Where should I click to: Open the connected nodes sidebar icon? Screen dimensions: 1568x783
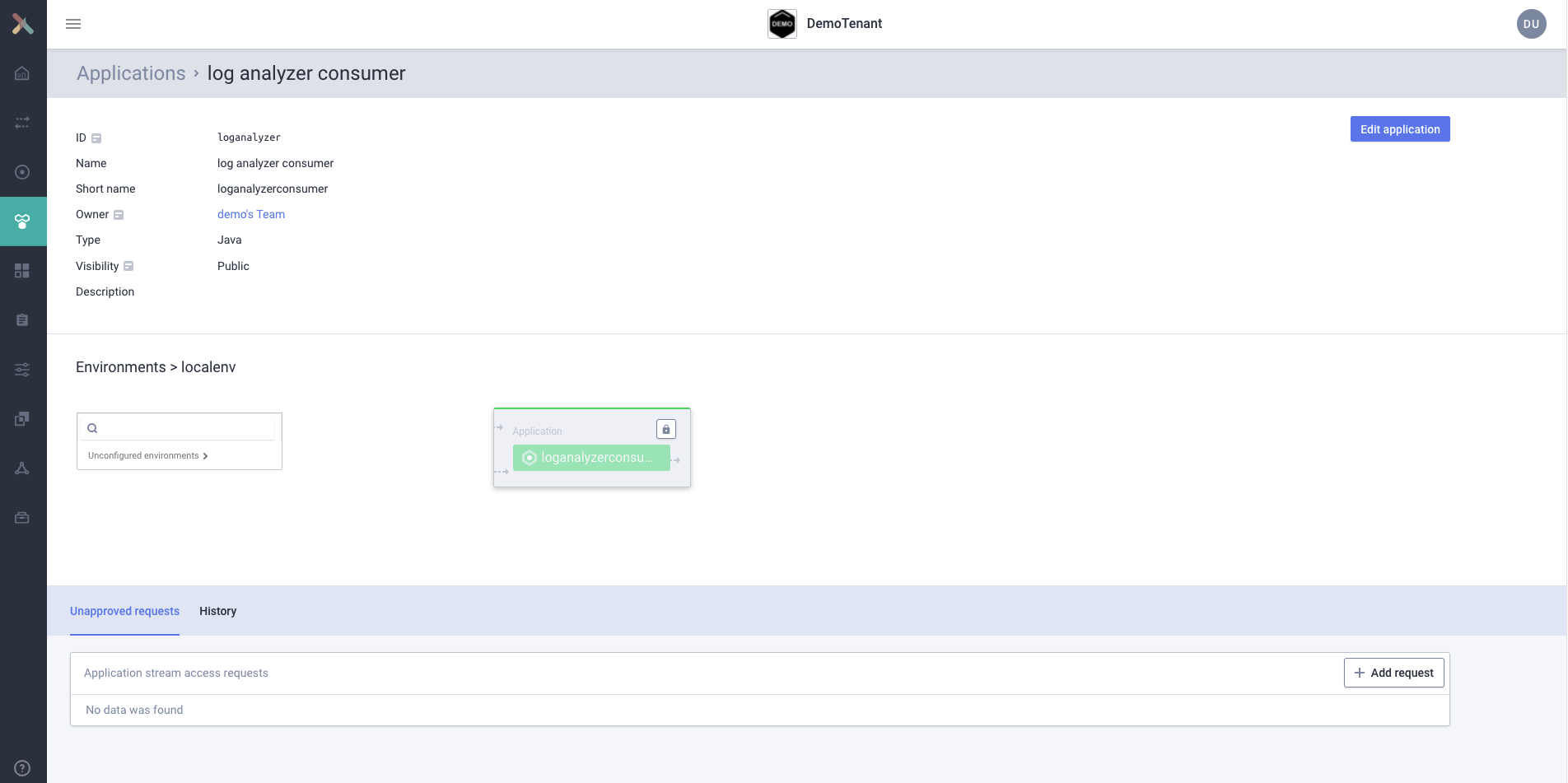pos(22,468)
